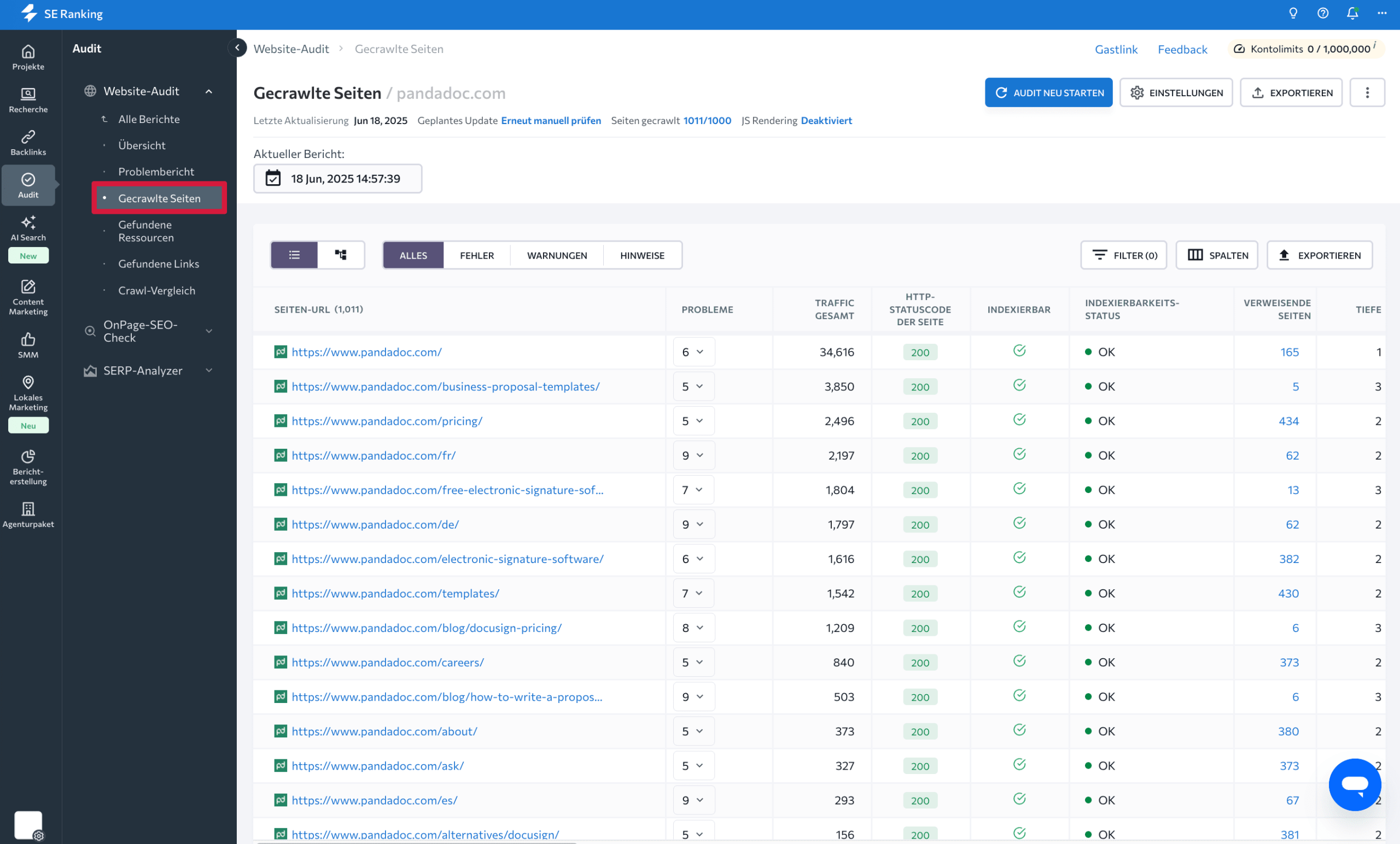Click favicon beside pandadoc.com/pricing/ row

[280, 421]
